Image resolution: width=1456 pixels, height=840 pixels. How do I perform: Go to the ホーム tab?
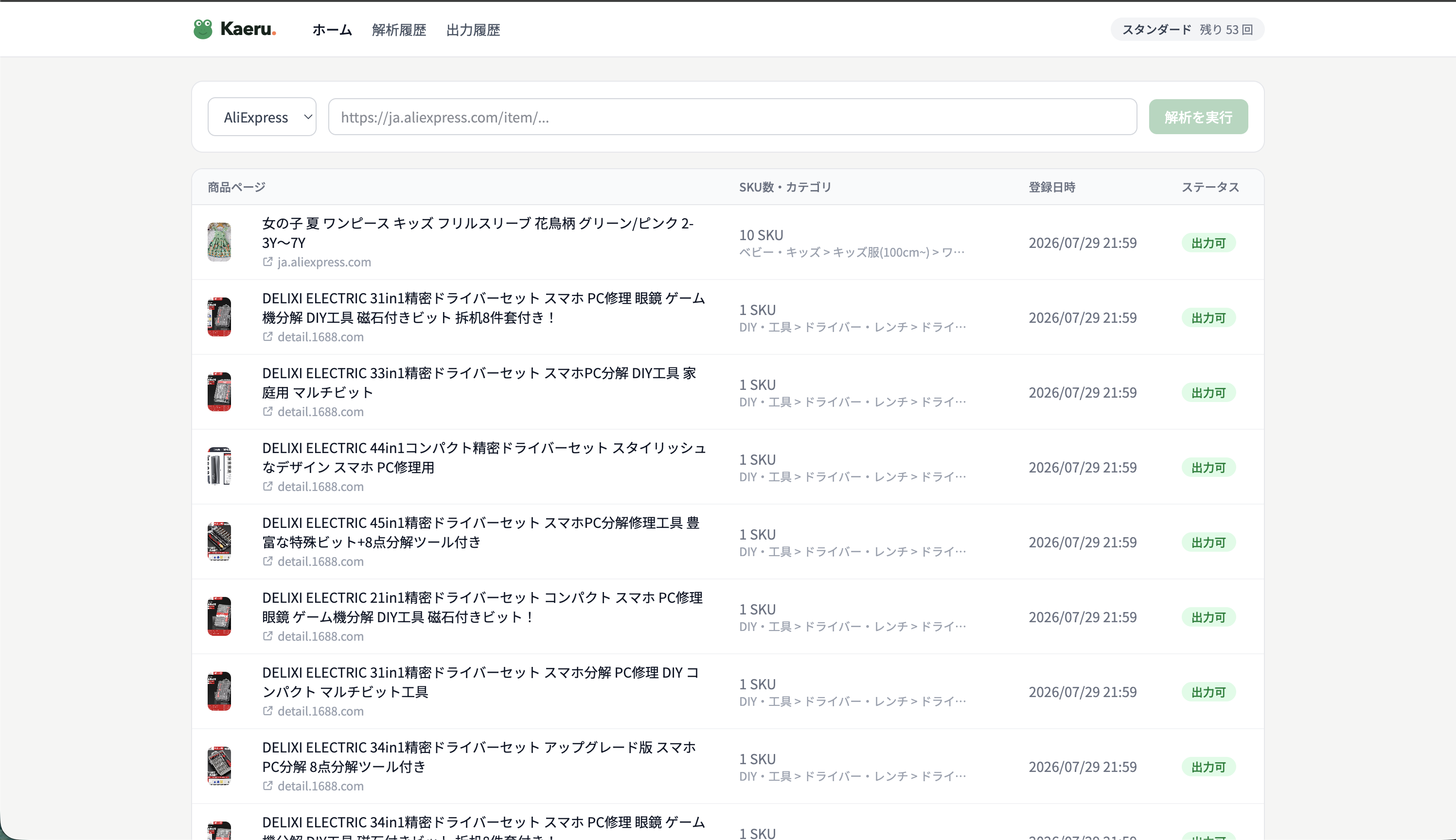(332, 30)
